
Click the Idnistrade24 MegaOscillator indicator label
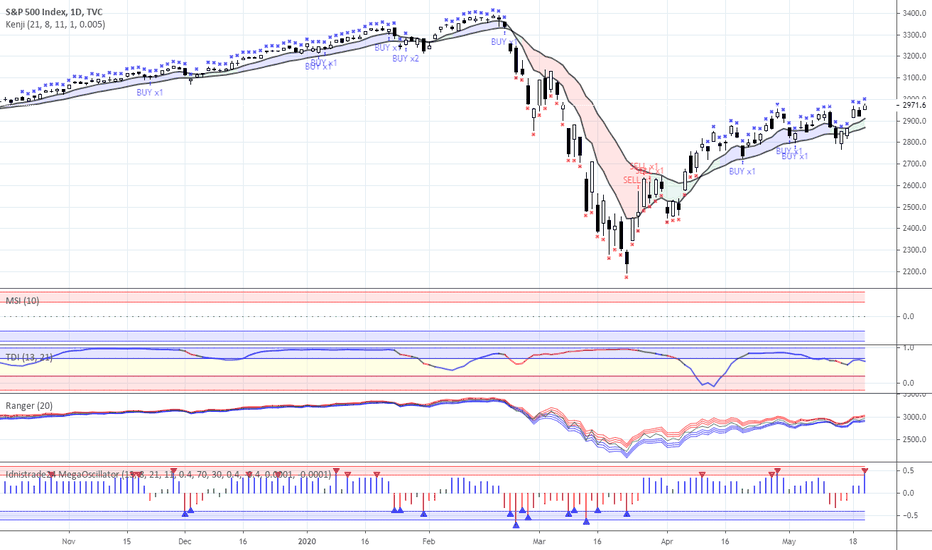[x=168, y=474]
